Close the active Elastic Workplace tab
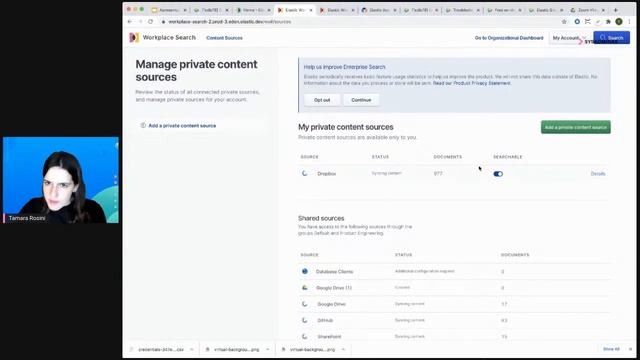This screenshot has height=360, width=640. point(311,10)
